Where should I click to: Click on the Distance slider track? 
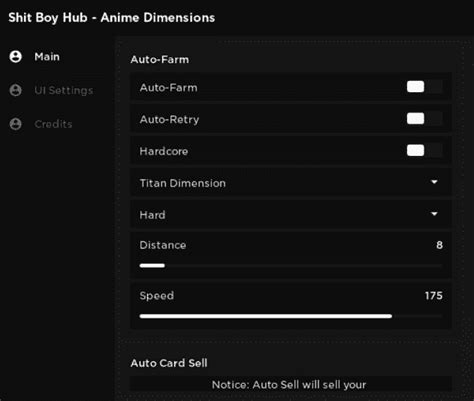point(291,266)
